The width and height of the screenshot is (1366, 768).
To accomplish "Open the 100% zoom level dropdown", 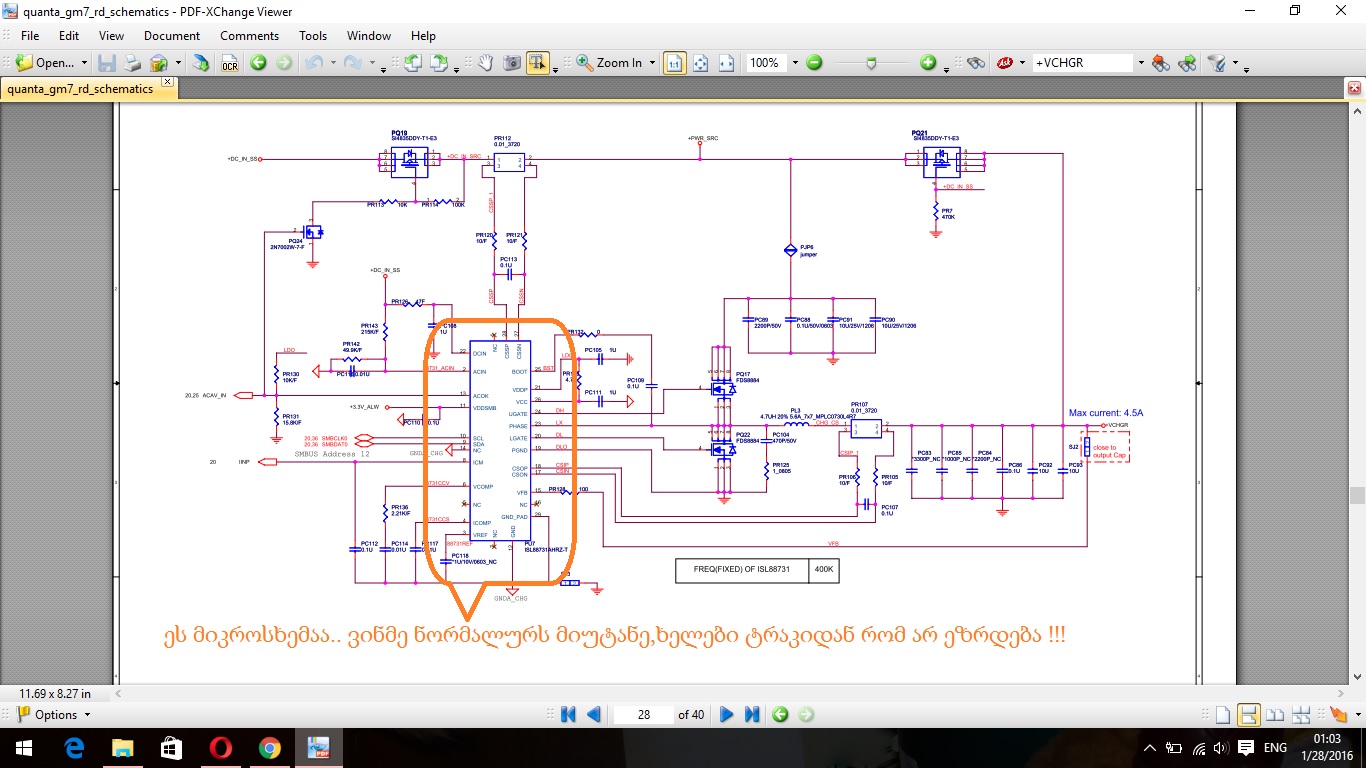I will coord(795,63).
